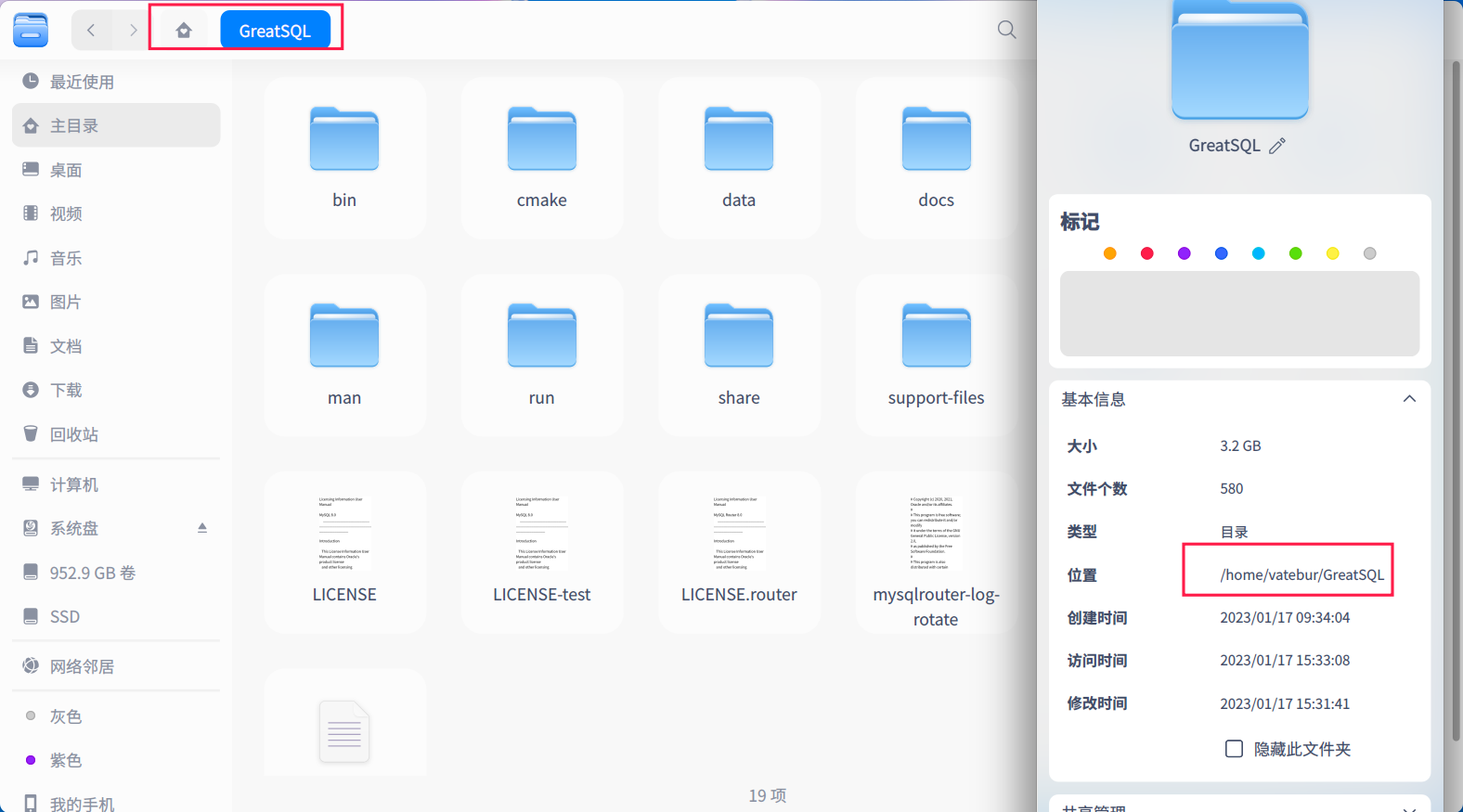Viewport: 1463px width, 812px height.
Task: Click the 修改时间 value 2023/01/17 15:31:41
Action: click(x=1285, y=703)
